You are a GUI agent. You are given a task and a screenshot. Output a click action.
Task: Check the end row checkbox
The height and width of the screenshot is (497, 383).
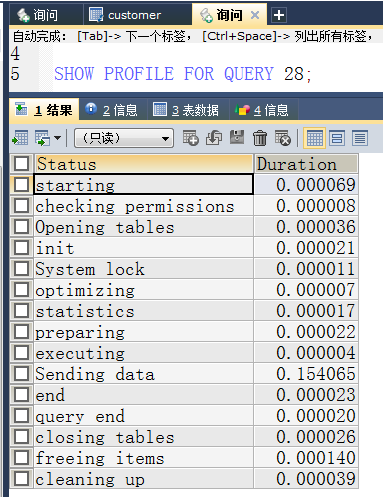[x=21, y=395]
